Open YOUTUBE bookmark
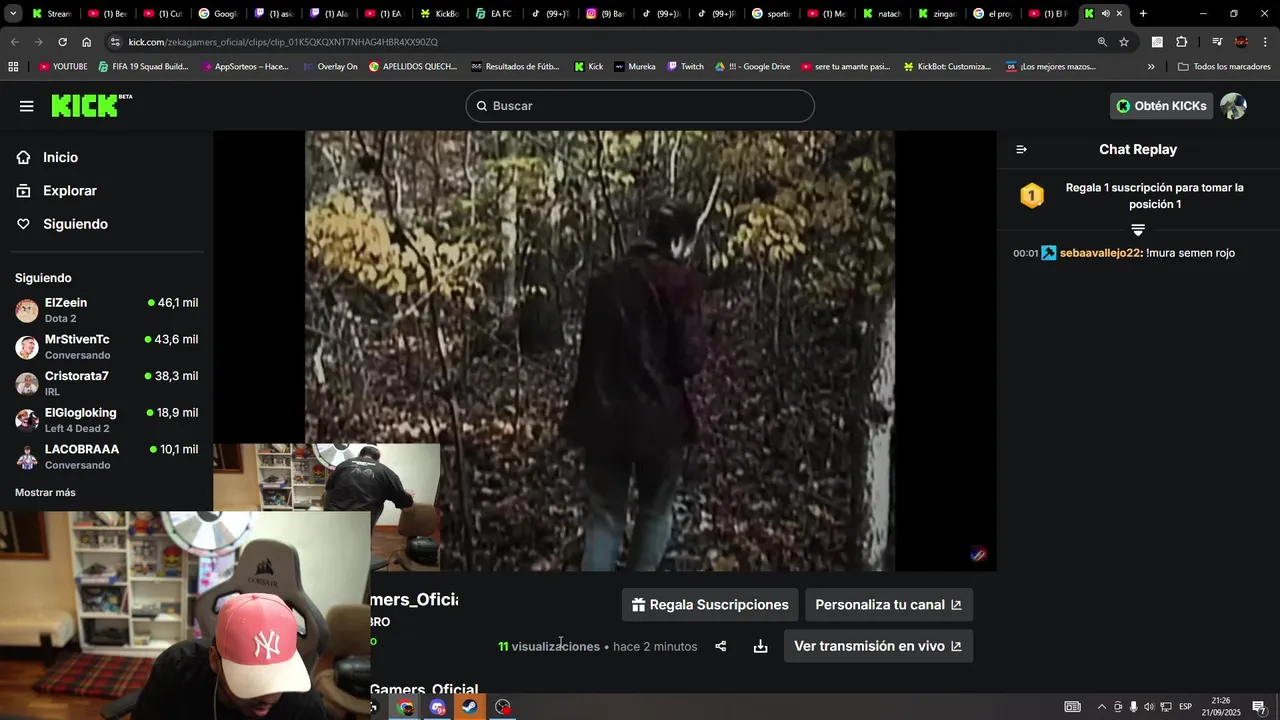 coord(63,66)
